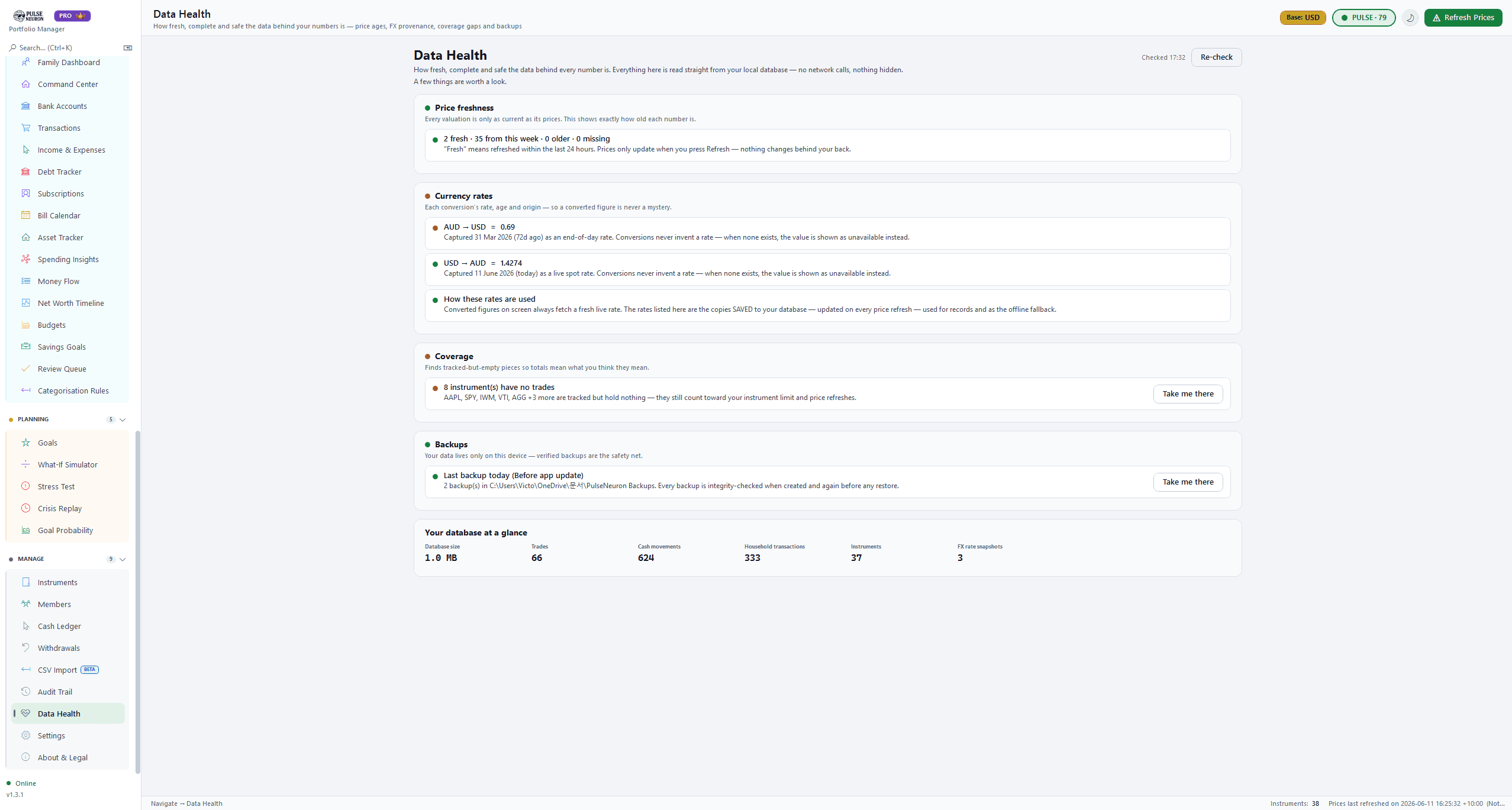Click the keyboard shortcut icon beside search
Viewport: 1512px width, 810px height.
coord(128,48)
